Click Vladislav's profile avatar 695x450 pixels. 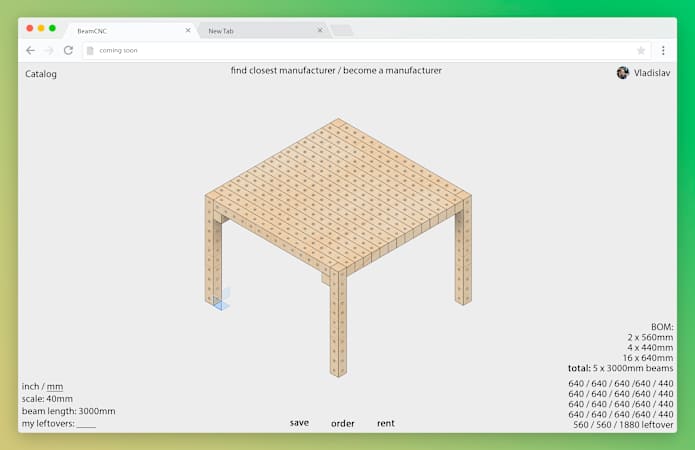tap(623, 73)
